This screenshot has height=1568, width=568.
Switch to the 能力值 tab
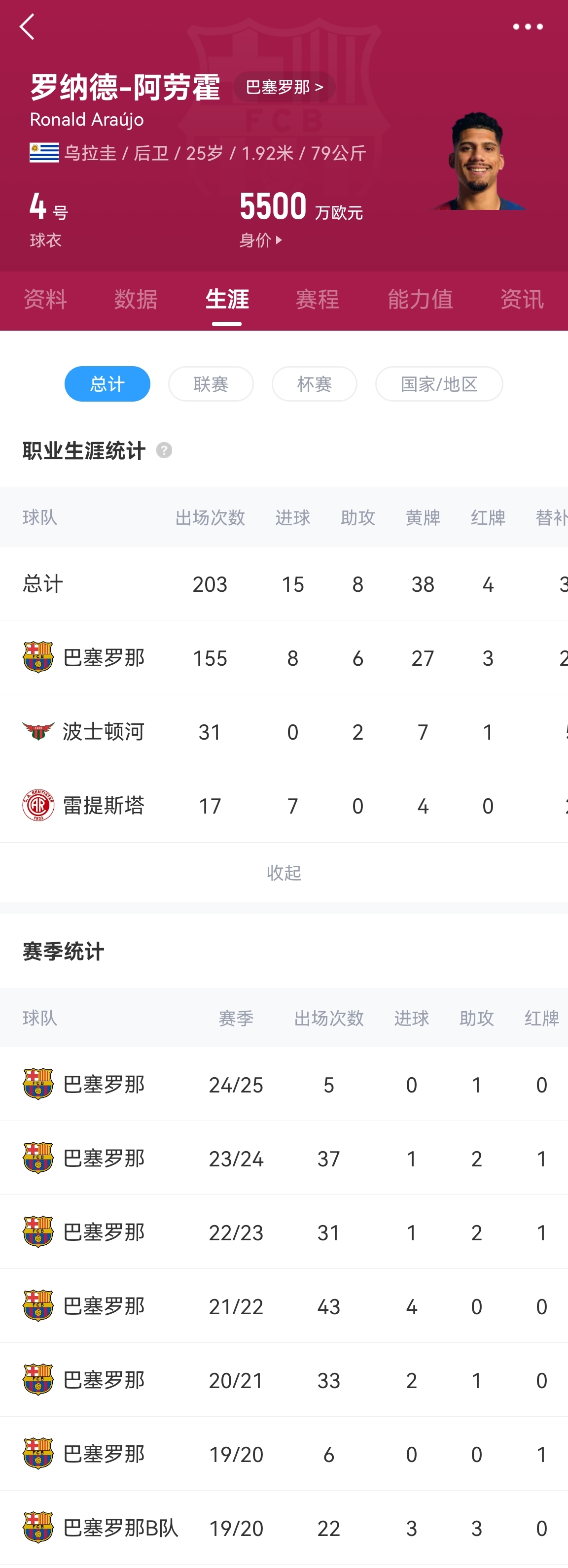(x=420, y=299)
